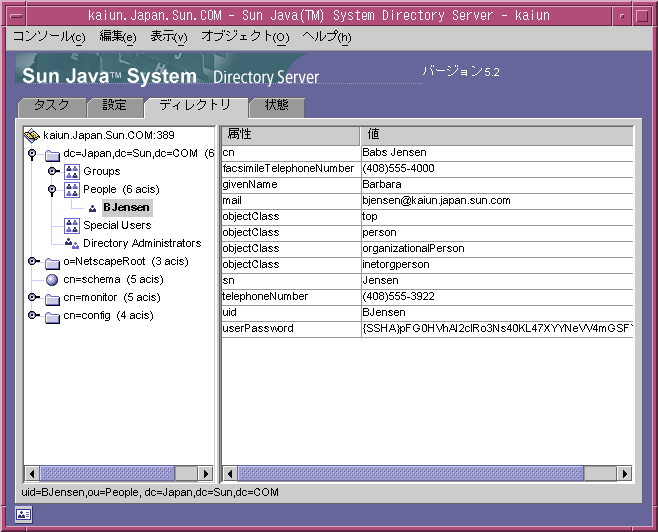
Task: Click tree panel scroll right arrow
Action: coord(206,474)
